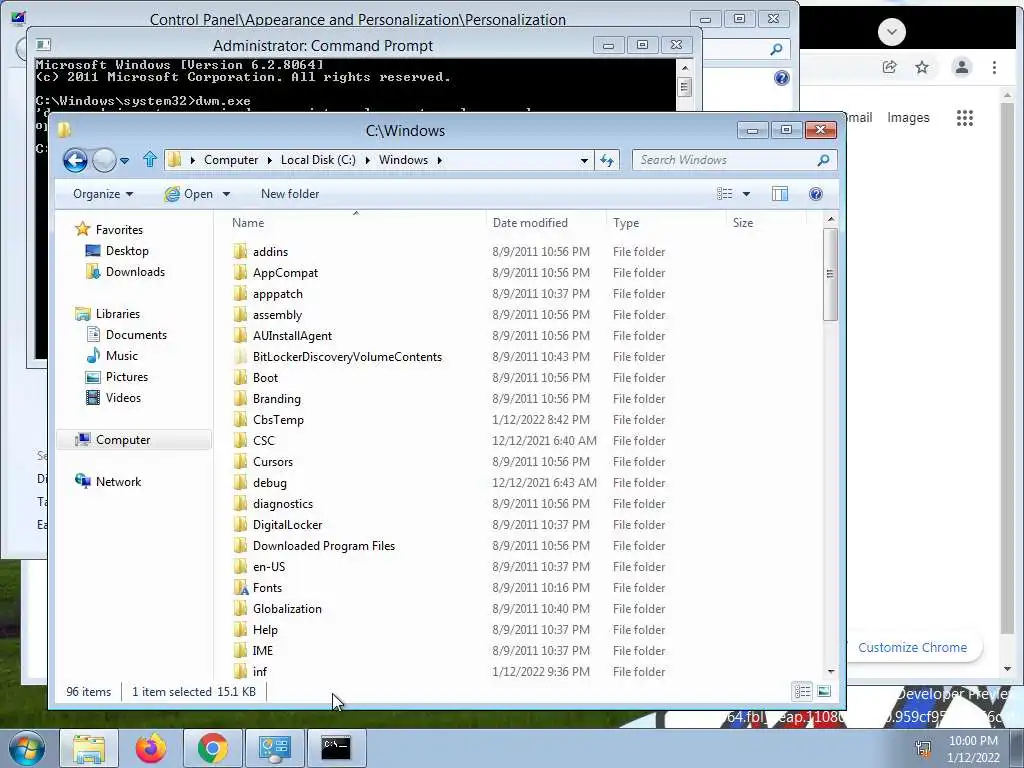Click the search magnifier in Explorer

[824, 160]
